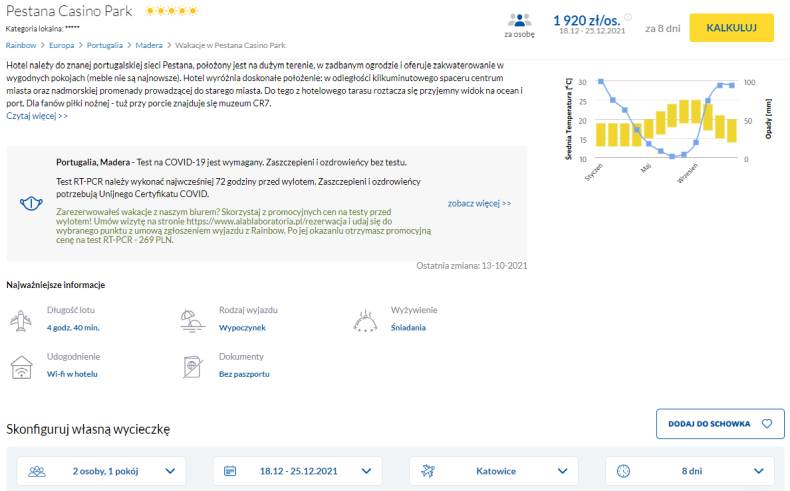Click the '1 920 zł/os.' price
The image size is (790, 491).
click(586, 21)
